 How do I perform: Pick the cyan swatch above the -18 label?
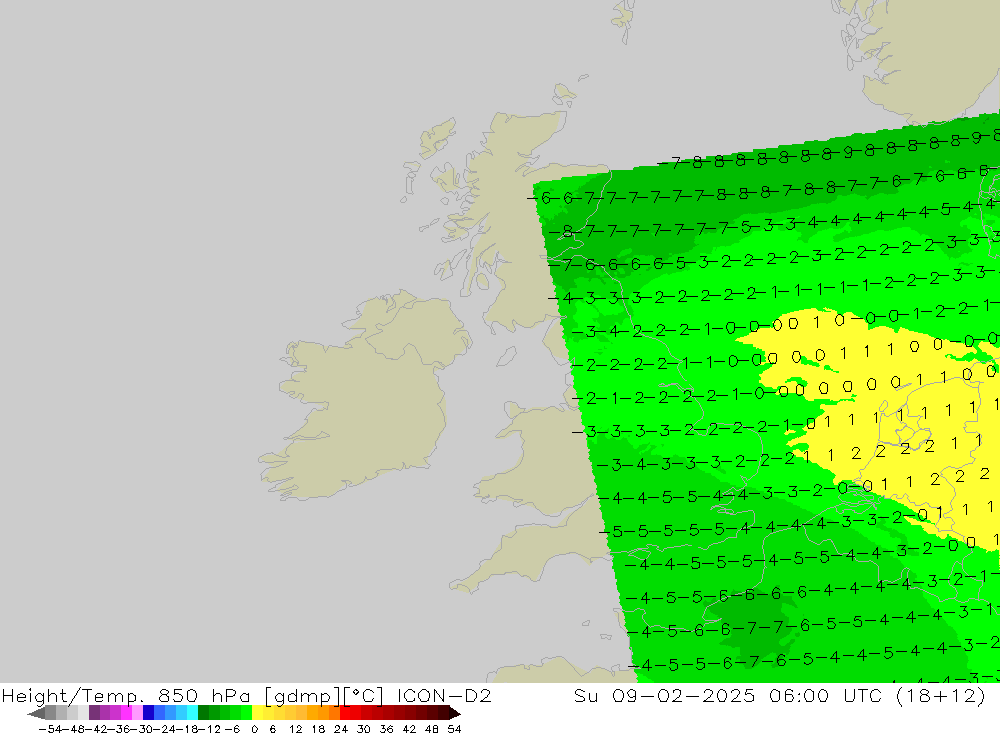point(192,713)
